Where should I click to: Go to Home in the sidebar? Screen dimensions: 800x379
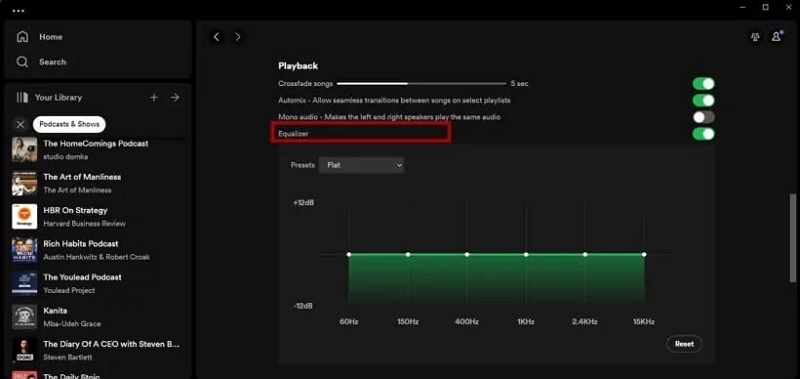coord(51,37)
